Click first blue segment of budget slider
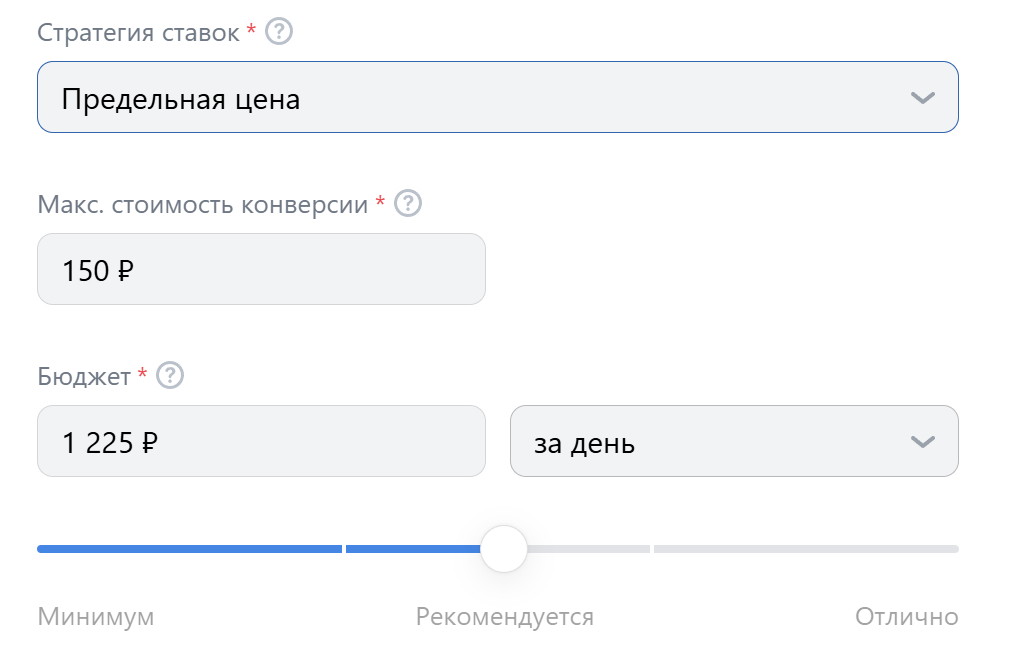This screenshot has height=668, width=1036. [x=190, y=549]
